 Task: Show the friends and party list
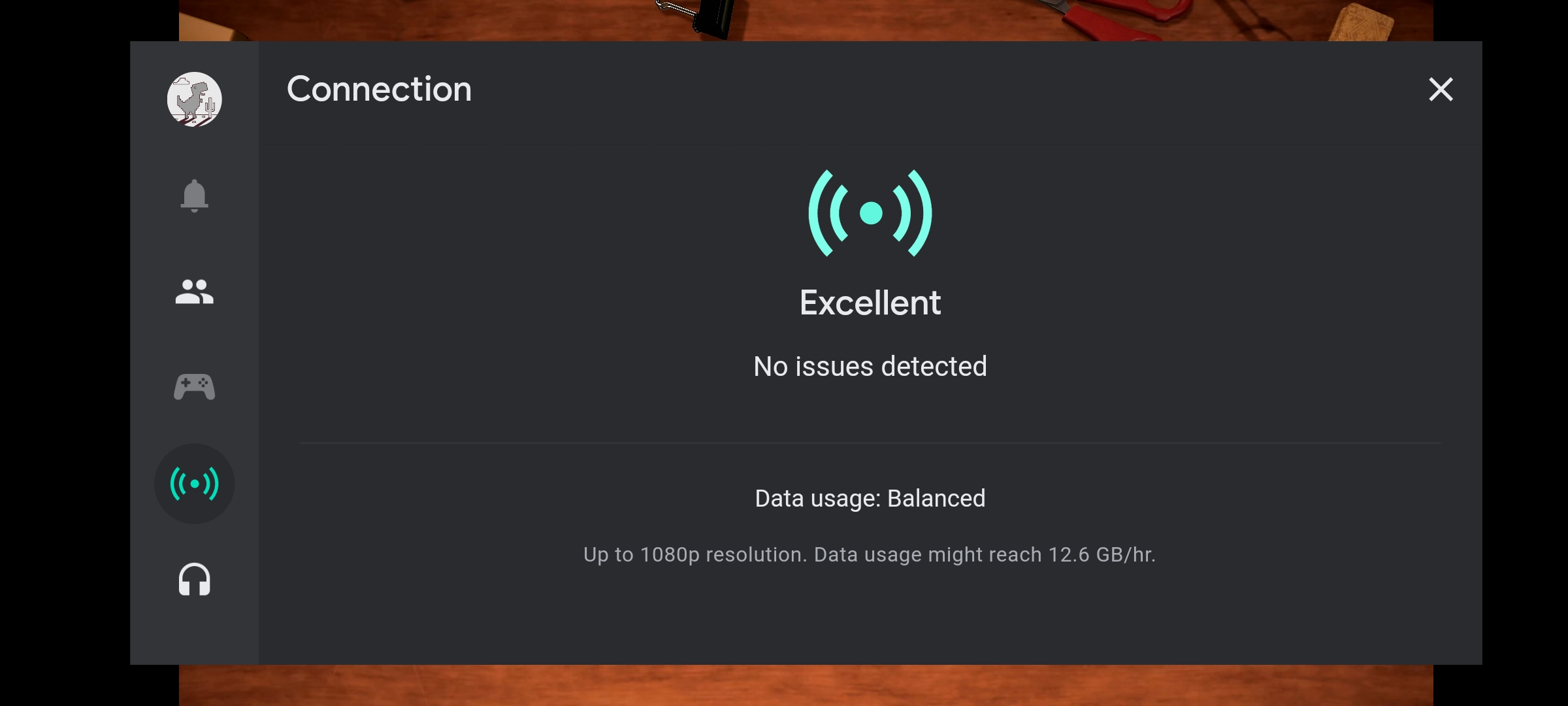coord(194,292)
